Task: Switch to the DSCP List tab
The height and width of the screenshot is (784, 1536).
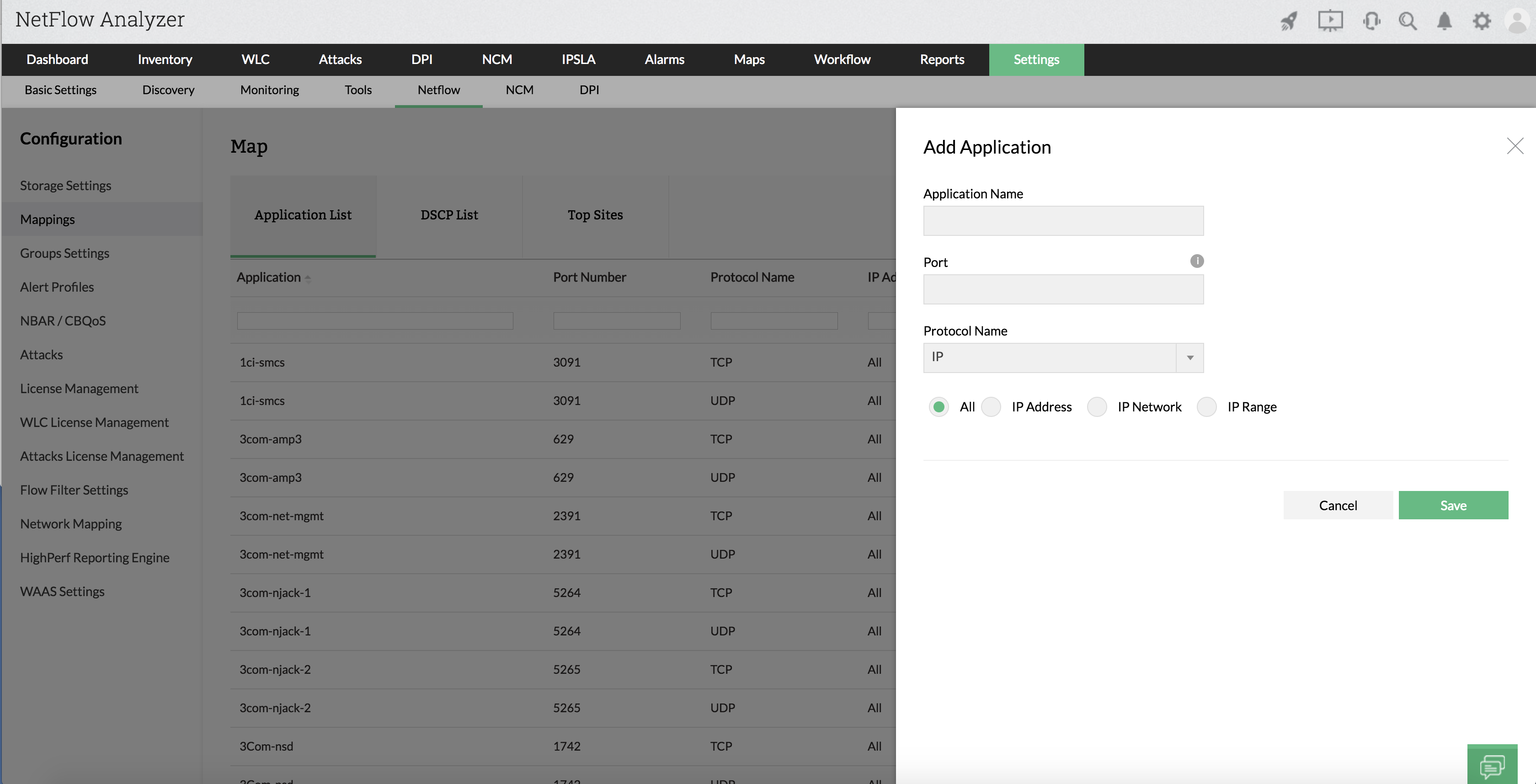Action: [449, 215]
